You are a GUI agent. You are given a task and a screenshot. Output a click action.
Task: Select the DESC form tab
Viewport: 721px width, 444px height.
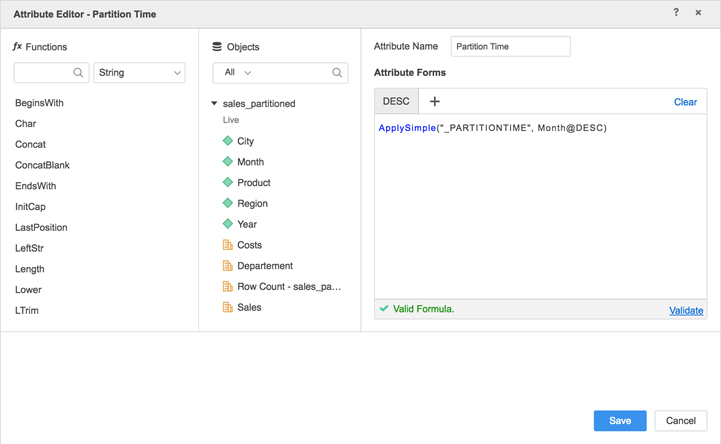[x=396, y=101]
